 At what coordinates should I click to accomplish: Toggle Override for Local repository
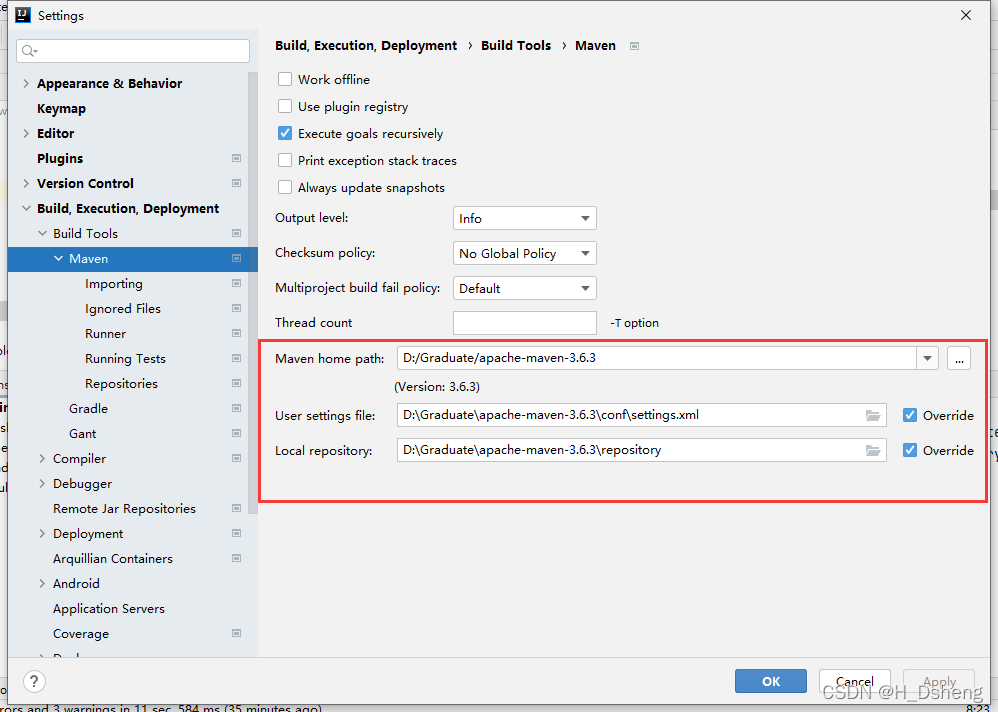910,450
